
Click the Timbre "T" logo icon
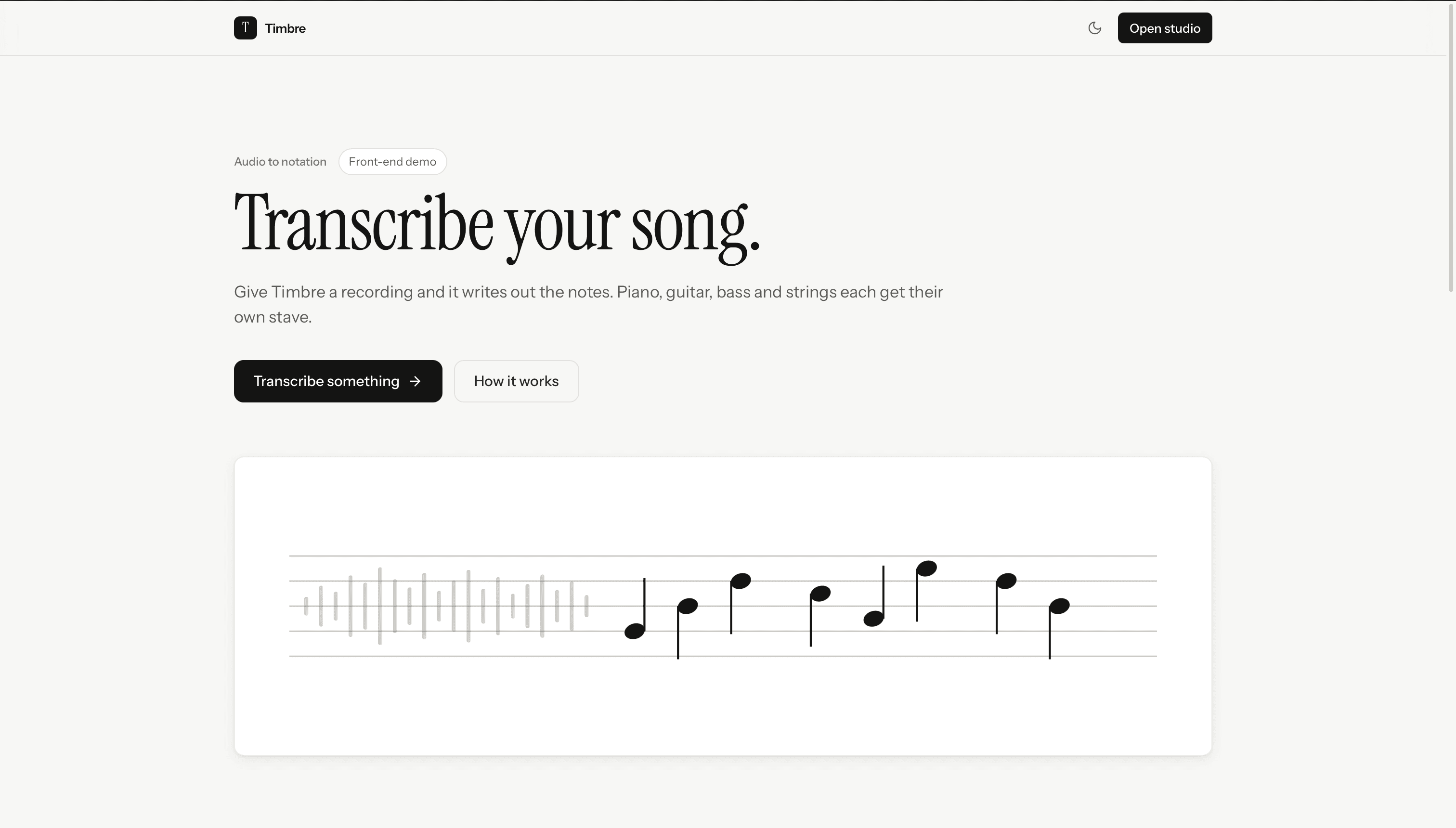coord(245,28)
